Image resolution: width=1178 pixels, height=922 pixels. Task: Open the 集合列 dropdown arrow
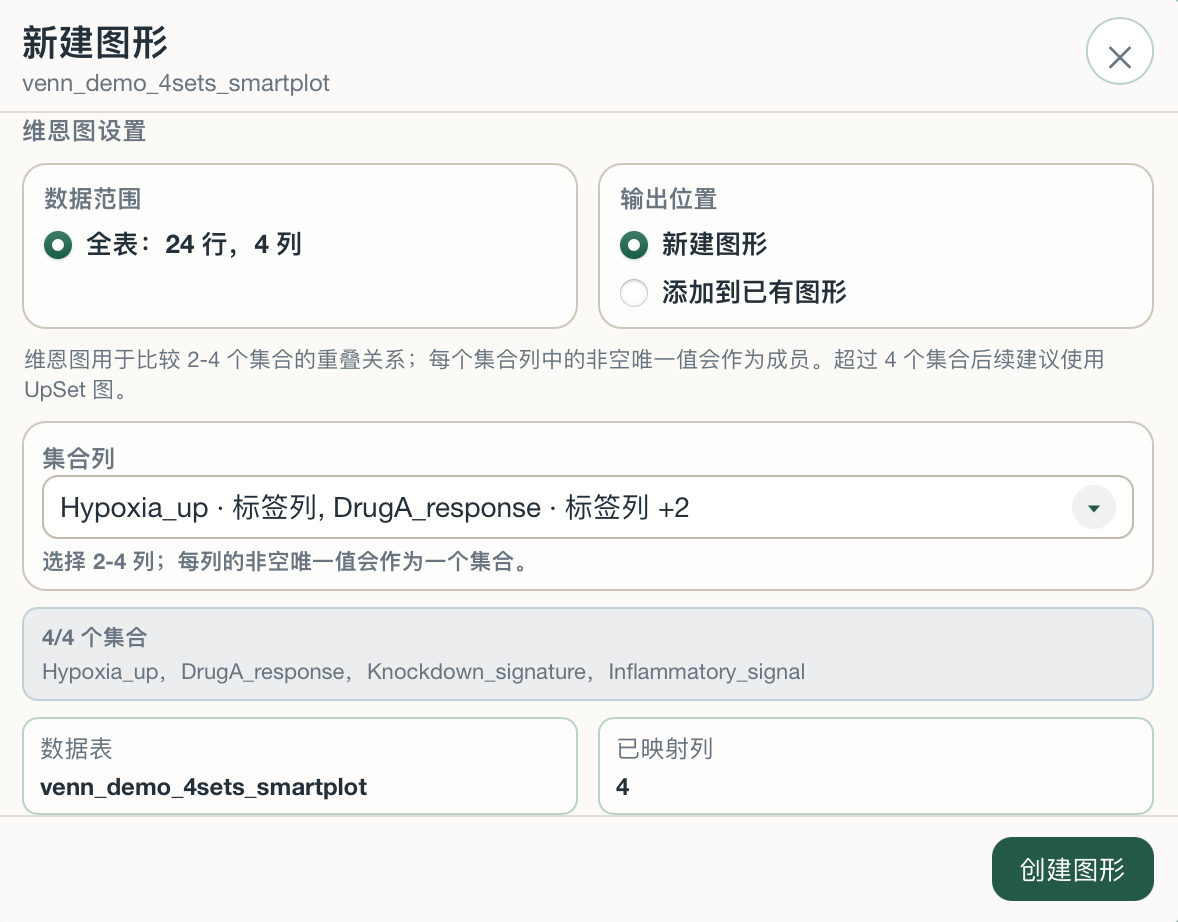tap(1094, 508)
